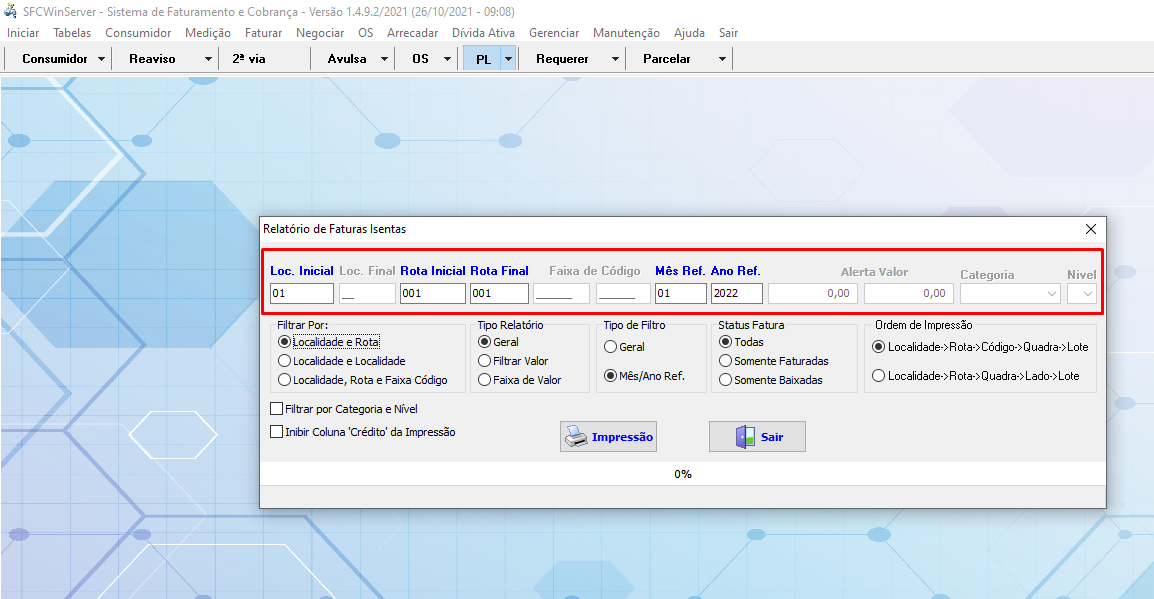Enable Filtrar por Categoria e Nível checkbox
This screenshot has width=1154, height=599.
[x=277, y=409]
